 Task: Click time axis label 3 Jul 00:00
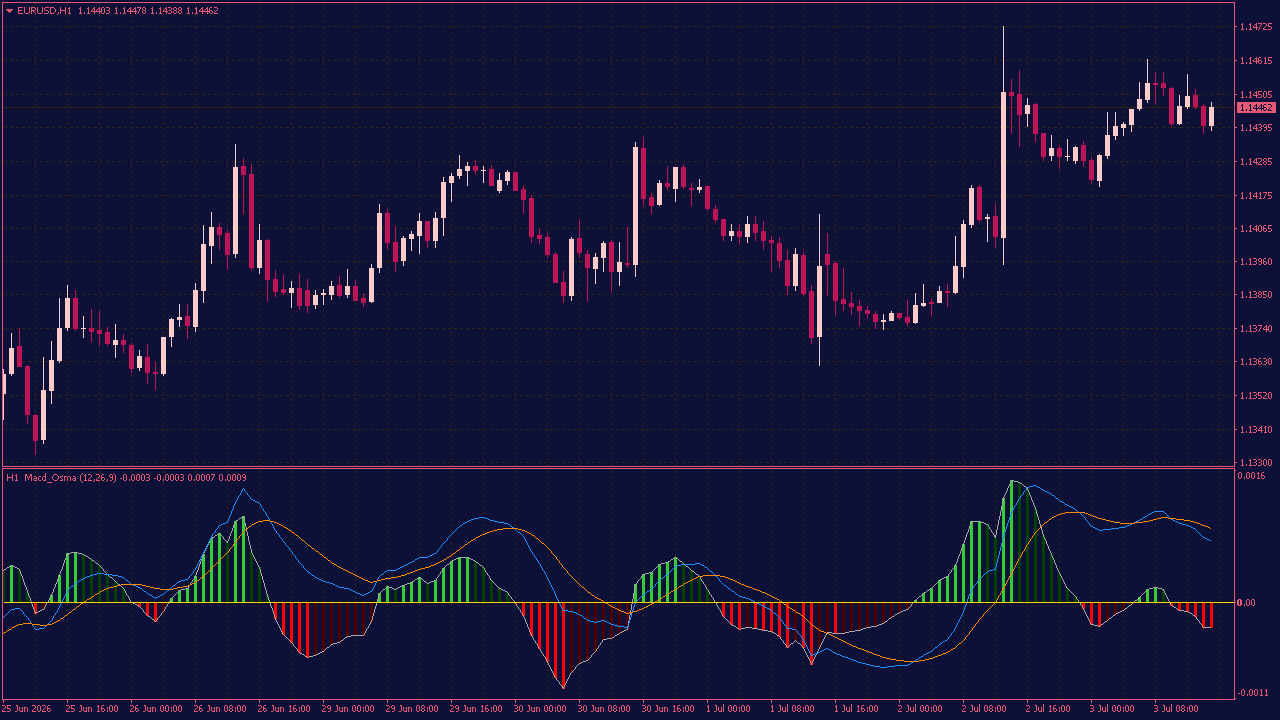coord(1113,709)
